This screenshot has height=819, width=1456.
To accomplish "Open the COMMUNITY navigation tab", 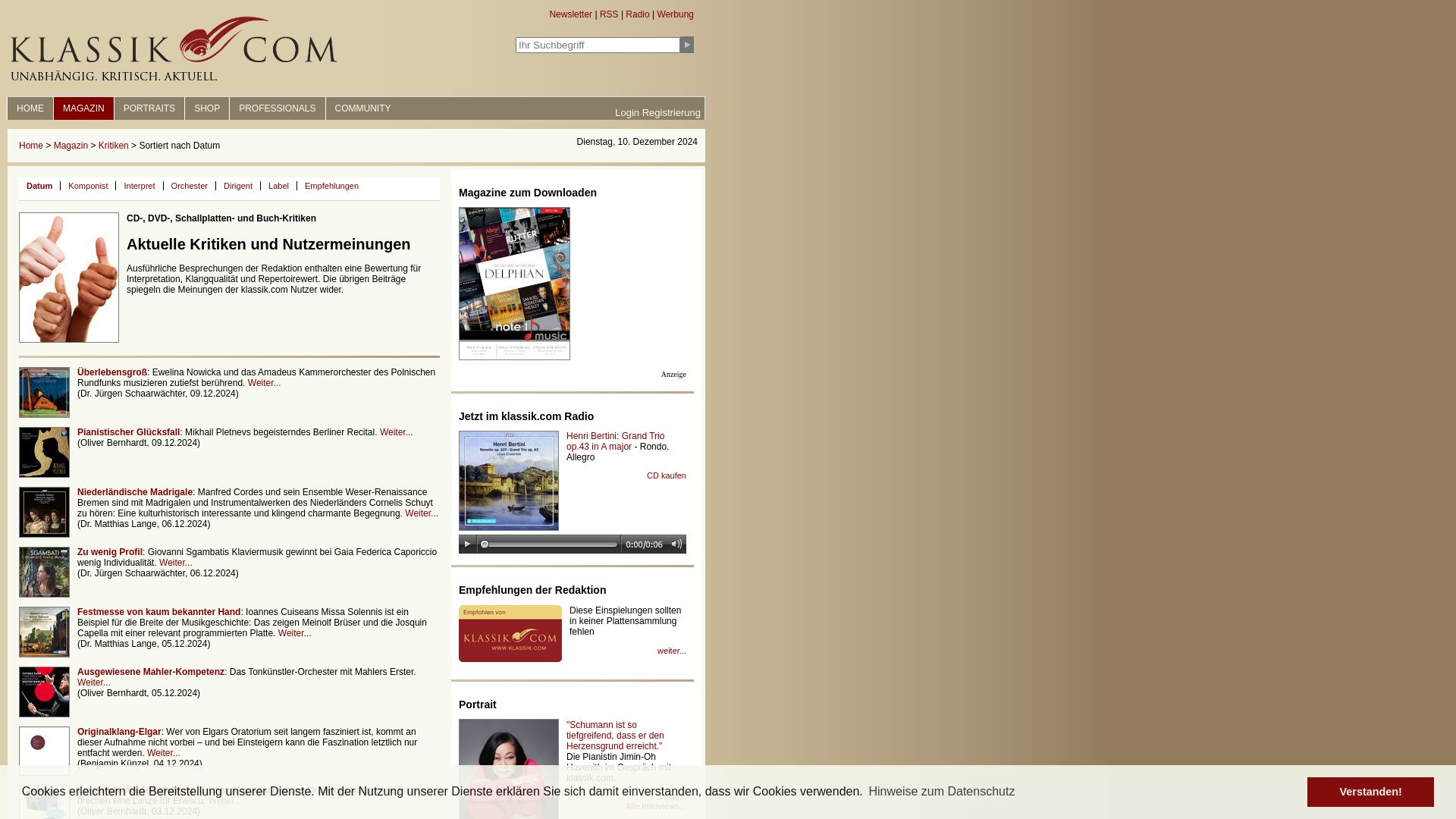I will tap(362, 108).
